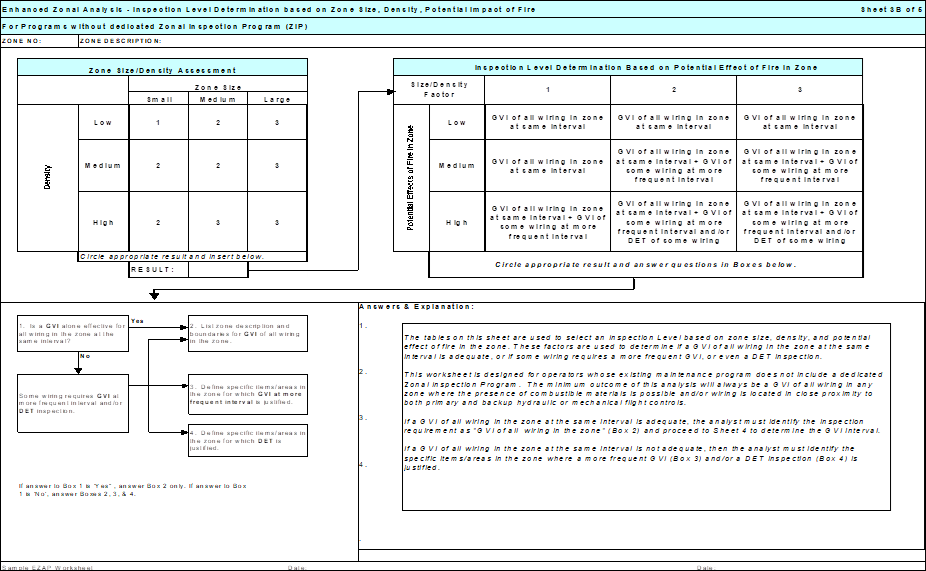Select High density, Large zone size cell
Viewport: 926px width, 571px height.
tap(277, 222)
